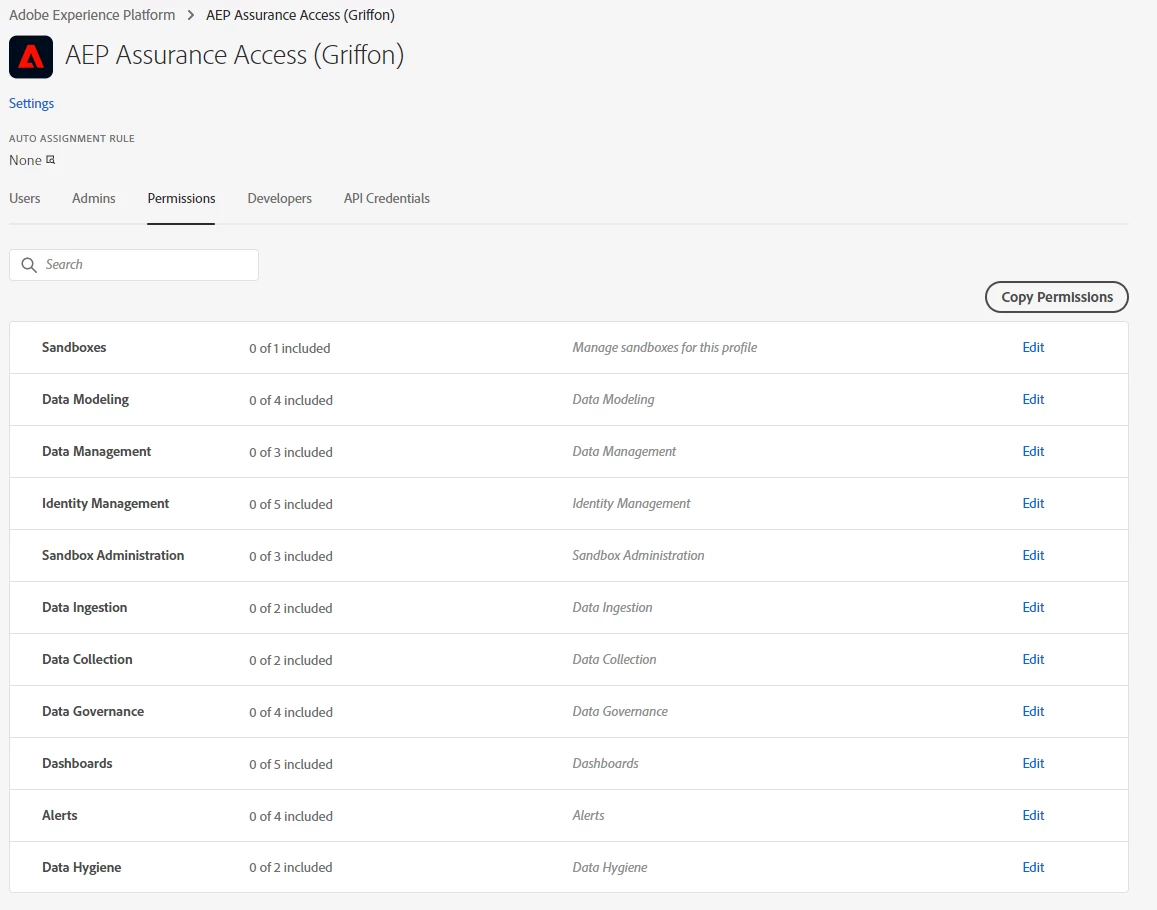Click "Manage sandboxes for this profile" description
Screen dimensions: 1157x910
[665, 348]
